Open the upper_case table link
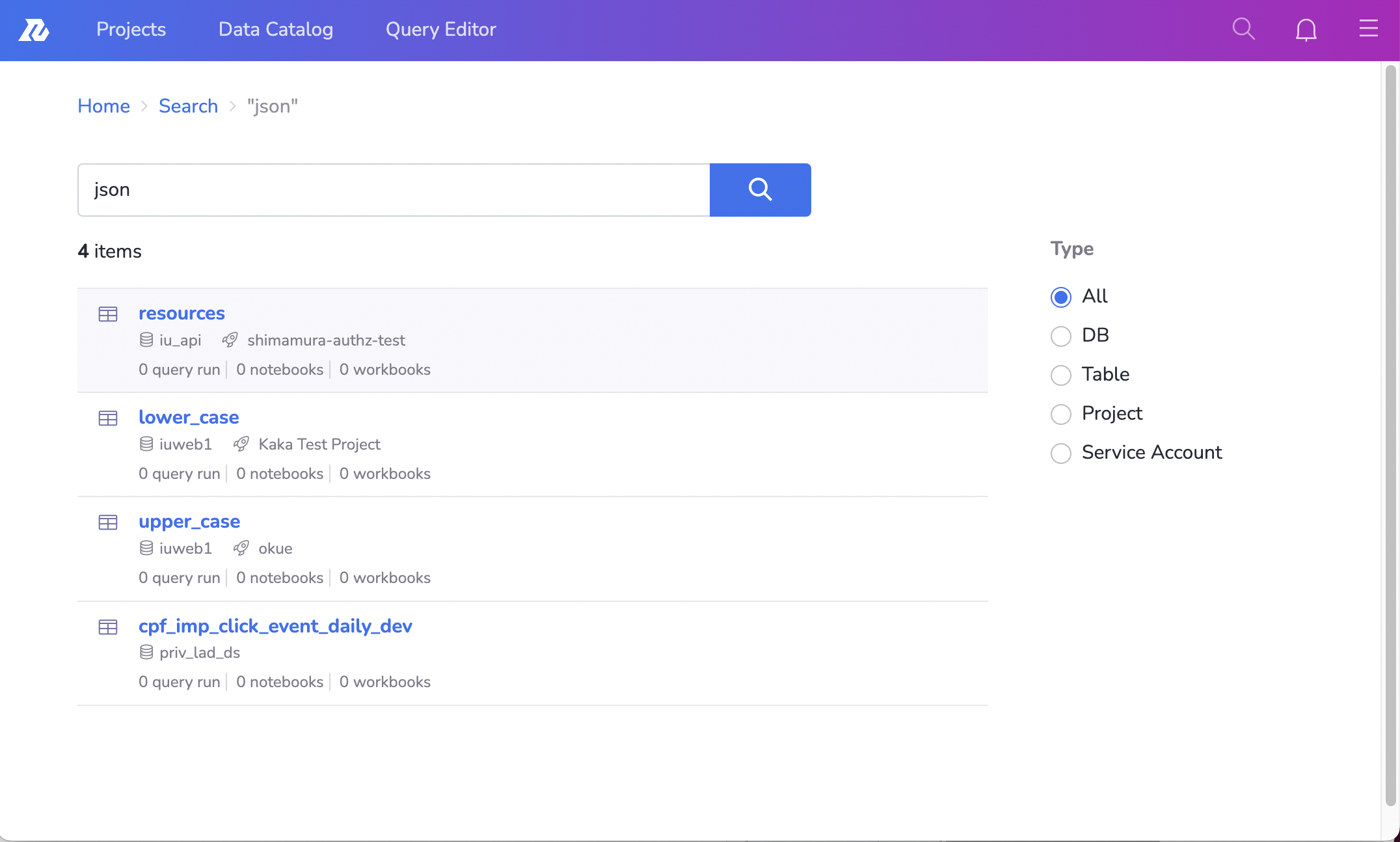 tap(189, 521)
